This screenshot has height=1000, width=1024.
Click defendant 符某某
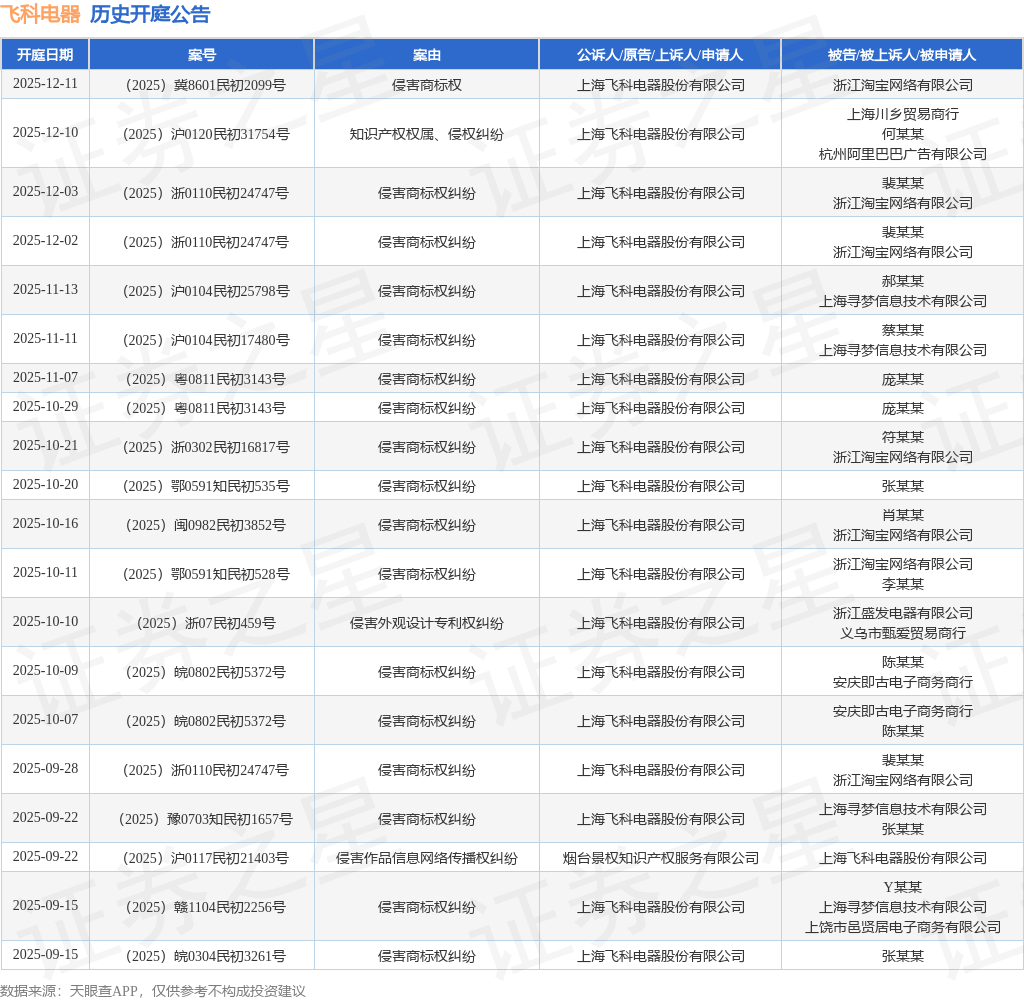(x=903, y=437)
